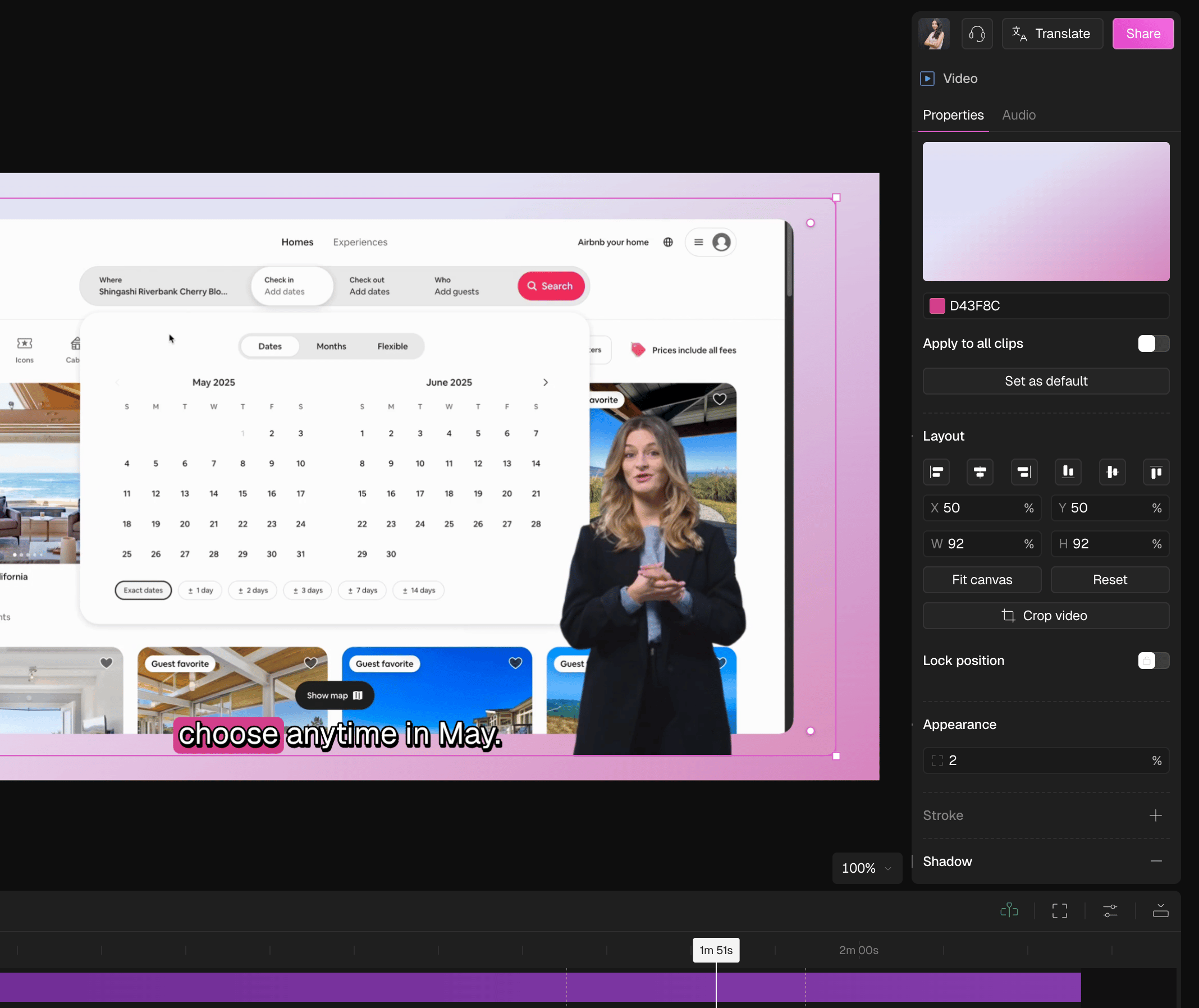Image resolution: width=1199 pixels, height=1008 pixels.
Task: Open the Airbnb hamburger profile menu
Action: click(711, 242)
